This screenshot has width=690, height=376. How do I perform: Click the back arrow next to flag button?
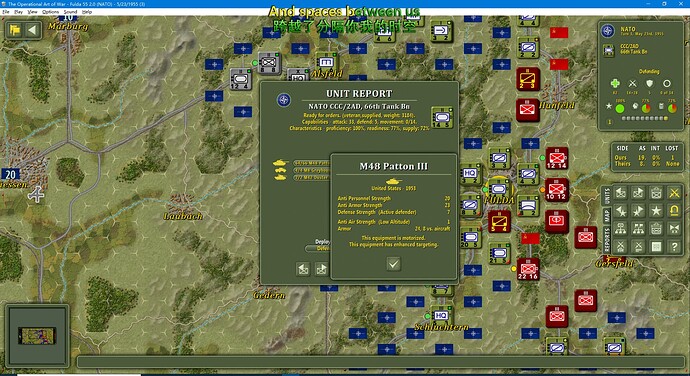pyautogui.click(x=32, y=30)
